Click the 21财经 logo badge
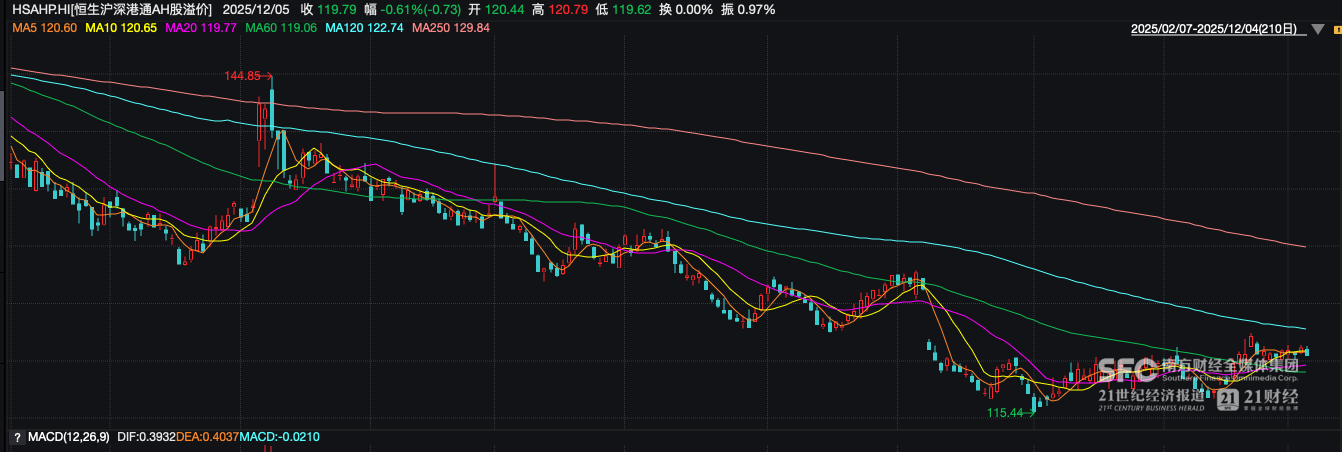The image size is (1342, 452). tap(1258, 399)
